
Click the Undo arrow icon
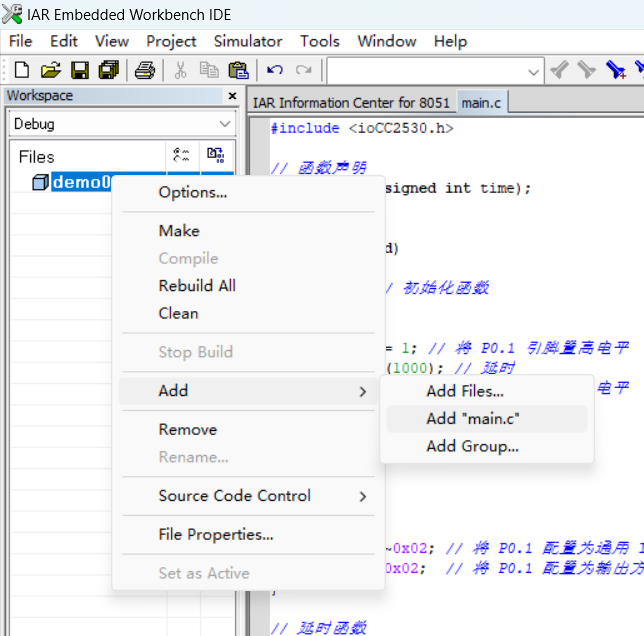pos(275,70)
